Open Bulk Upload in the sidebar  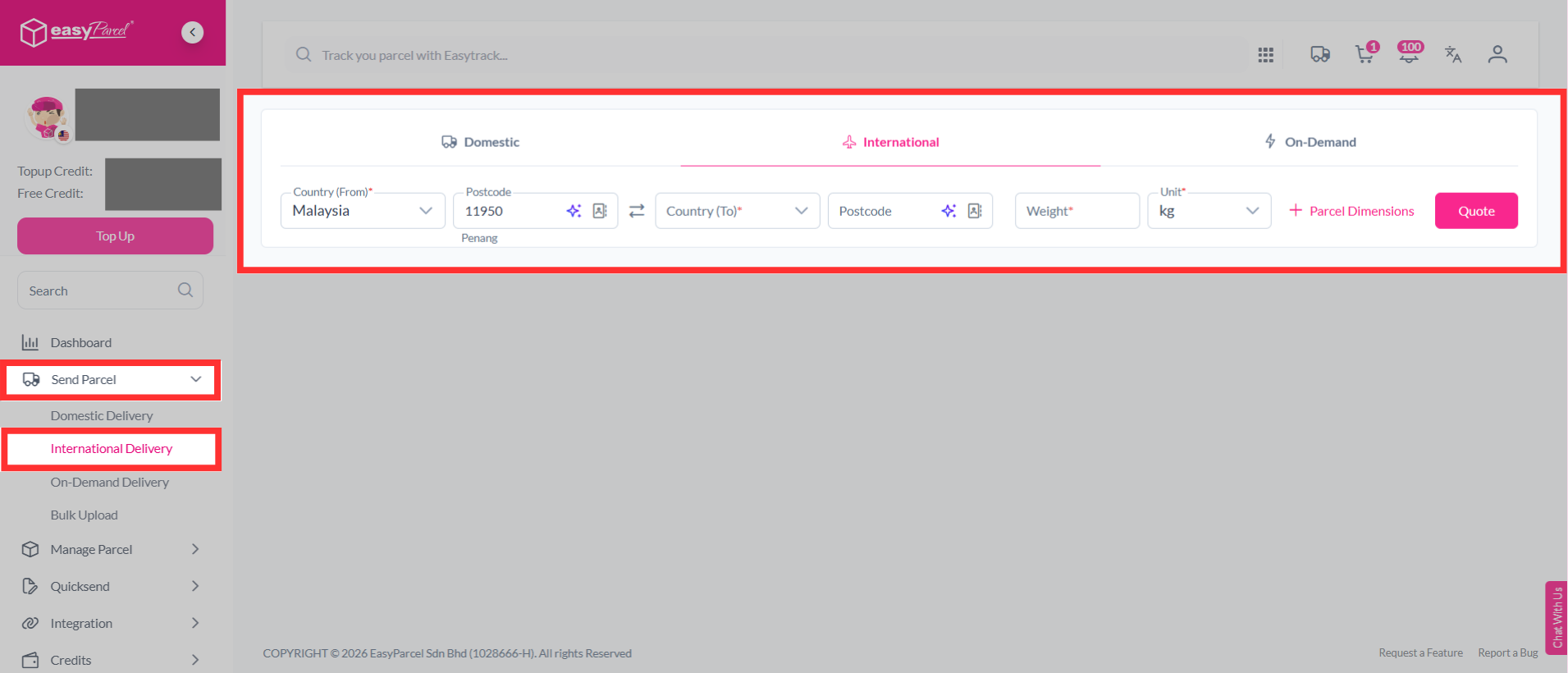tap(85, 515)
